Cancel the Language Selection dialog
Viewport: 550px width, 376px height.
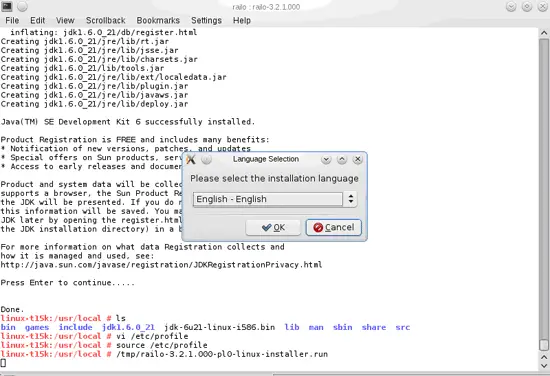click(334, 228)
